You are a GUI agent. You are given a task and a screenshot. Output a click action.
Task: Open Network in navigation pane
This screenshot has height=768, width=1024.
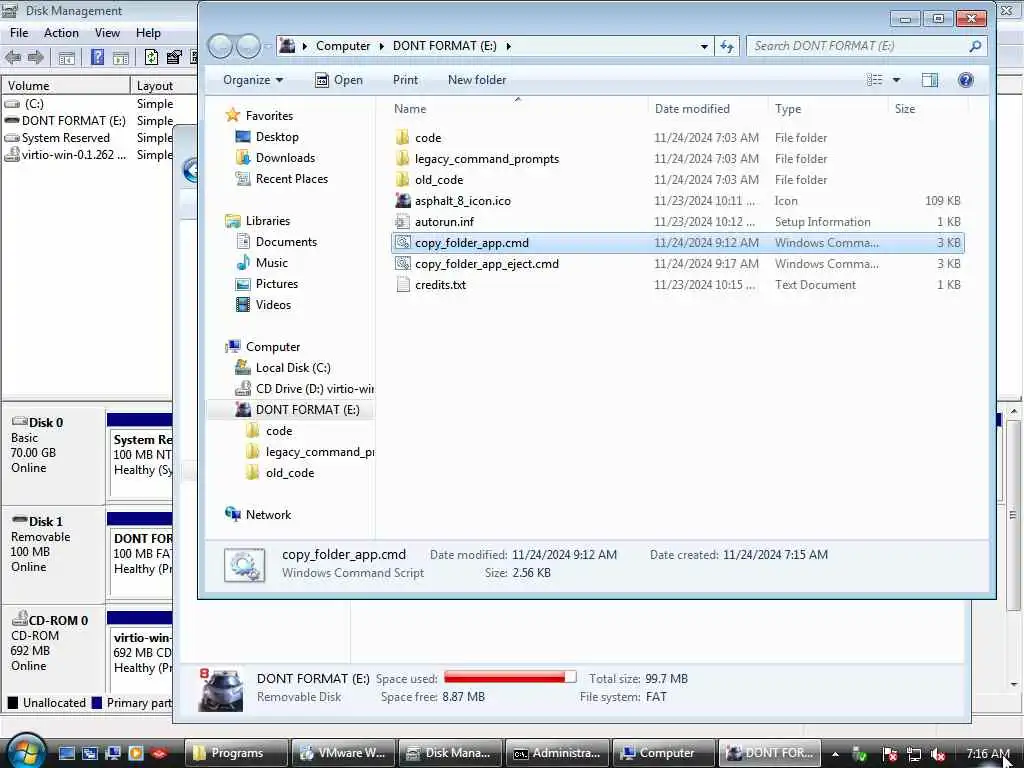pyautogui.click(x=268, y=515)
